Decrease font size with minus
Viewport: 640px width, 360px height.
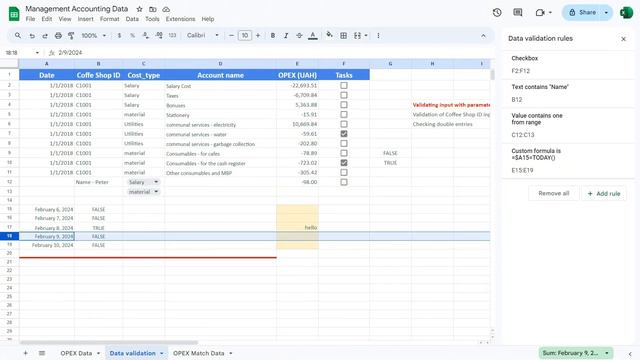click(231, 36)
